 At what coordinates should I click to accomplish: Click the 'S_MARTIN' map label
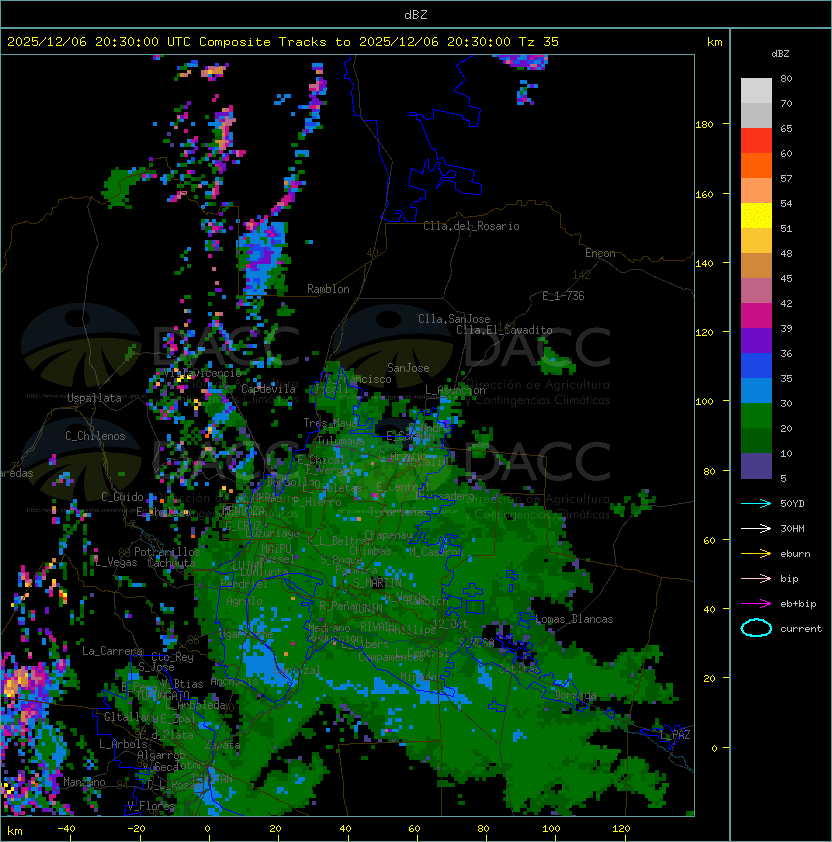pyautogui.click(x=377, y=583)
